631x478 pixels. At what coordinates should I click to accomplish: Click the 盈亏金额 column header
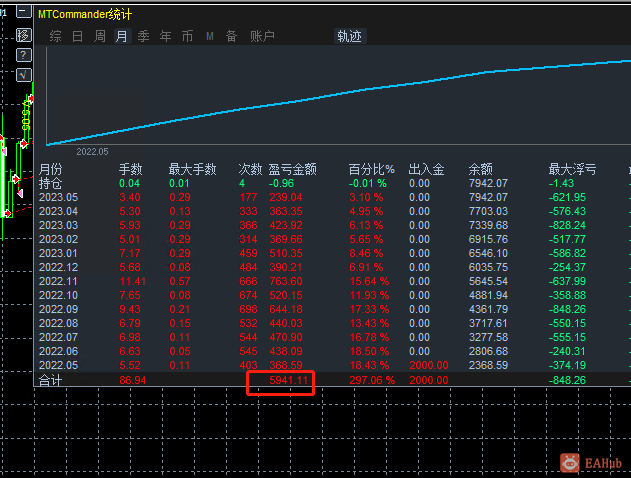pyautogui.click(x=293, y=169)
